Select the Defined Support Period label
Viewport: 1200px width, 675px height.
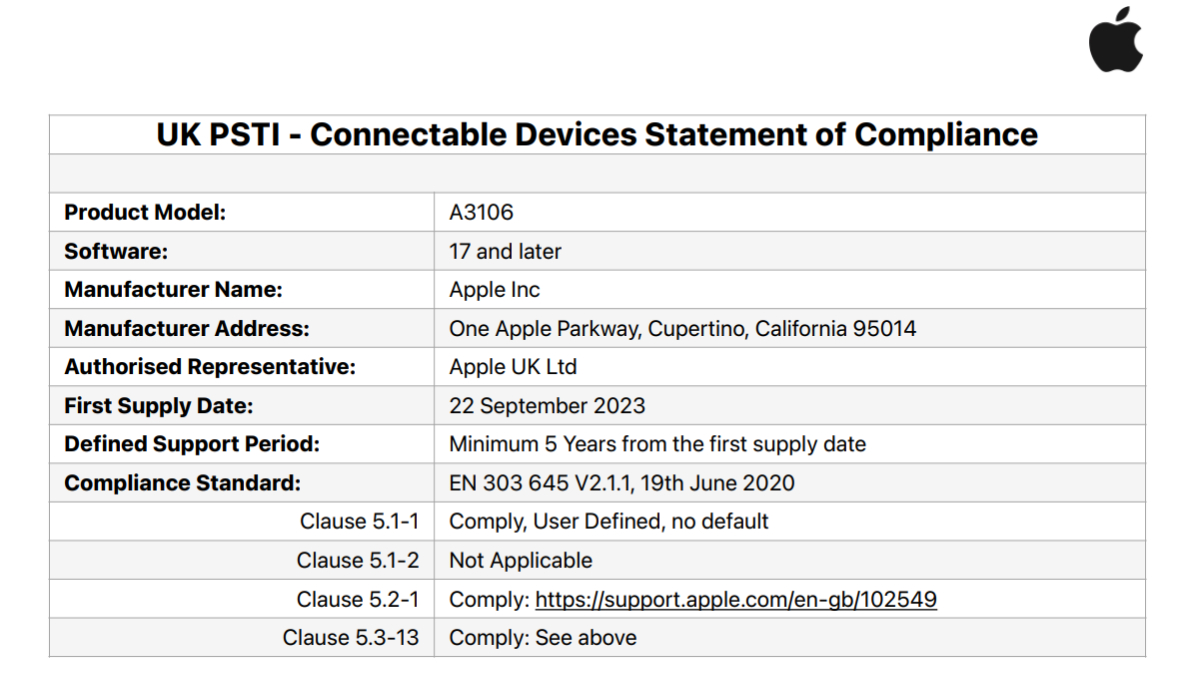pos(192,444)
